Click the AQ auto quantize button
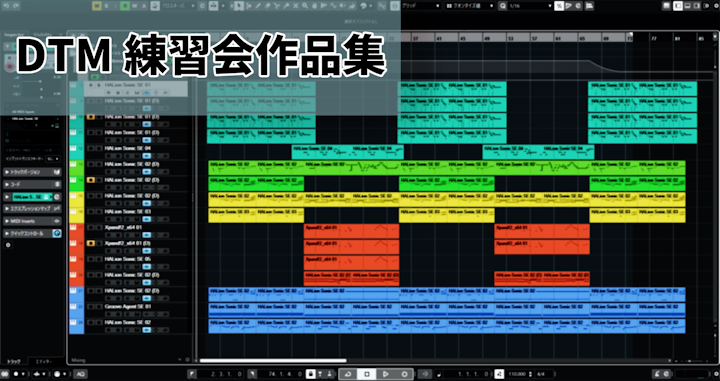 [x=80, y=374]
